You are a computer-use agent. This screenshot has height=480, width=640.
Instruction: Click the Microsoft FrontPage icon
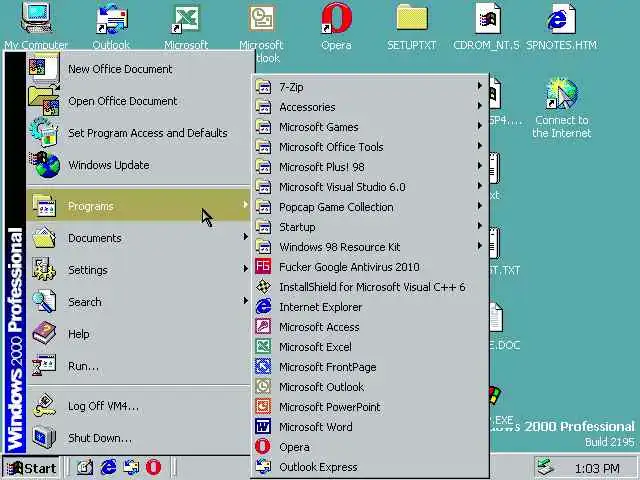click(263, 367)
